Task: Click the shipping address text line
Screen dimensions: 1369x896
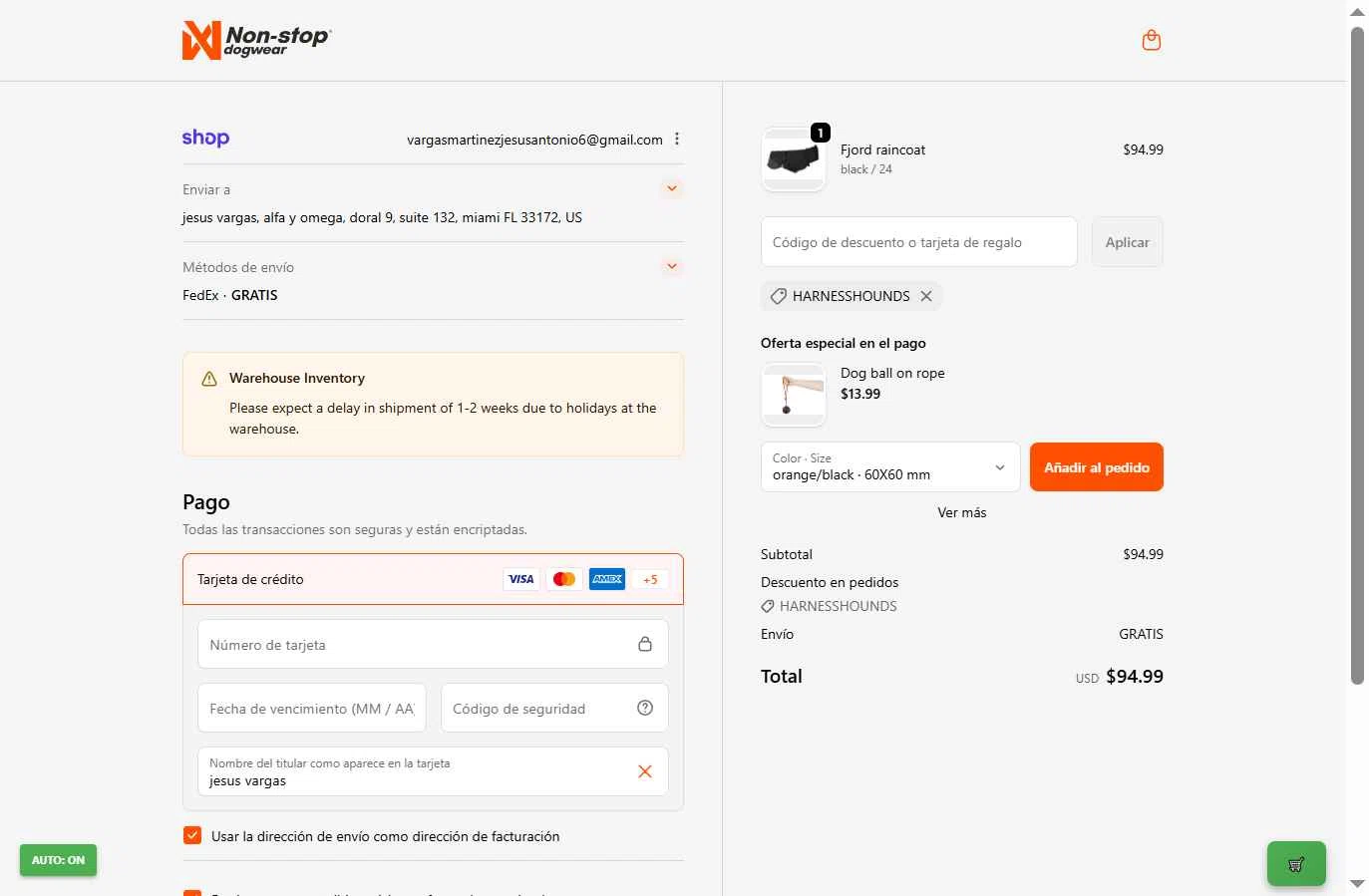Action: [x=382, y=217]
